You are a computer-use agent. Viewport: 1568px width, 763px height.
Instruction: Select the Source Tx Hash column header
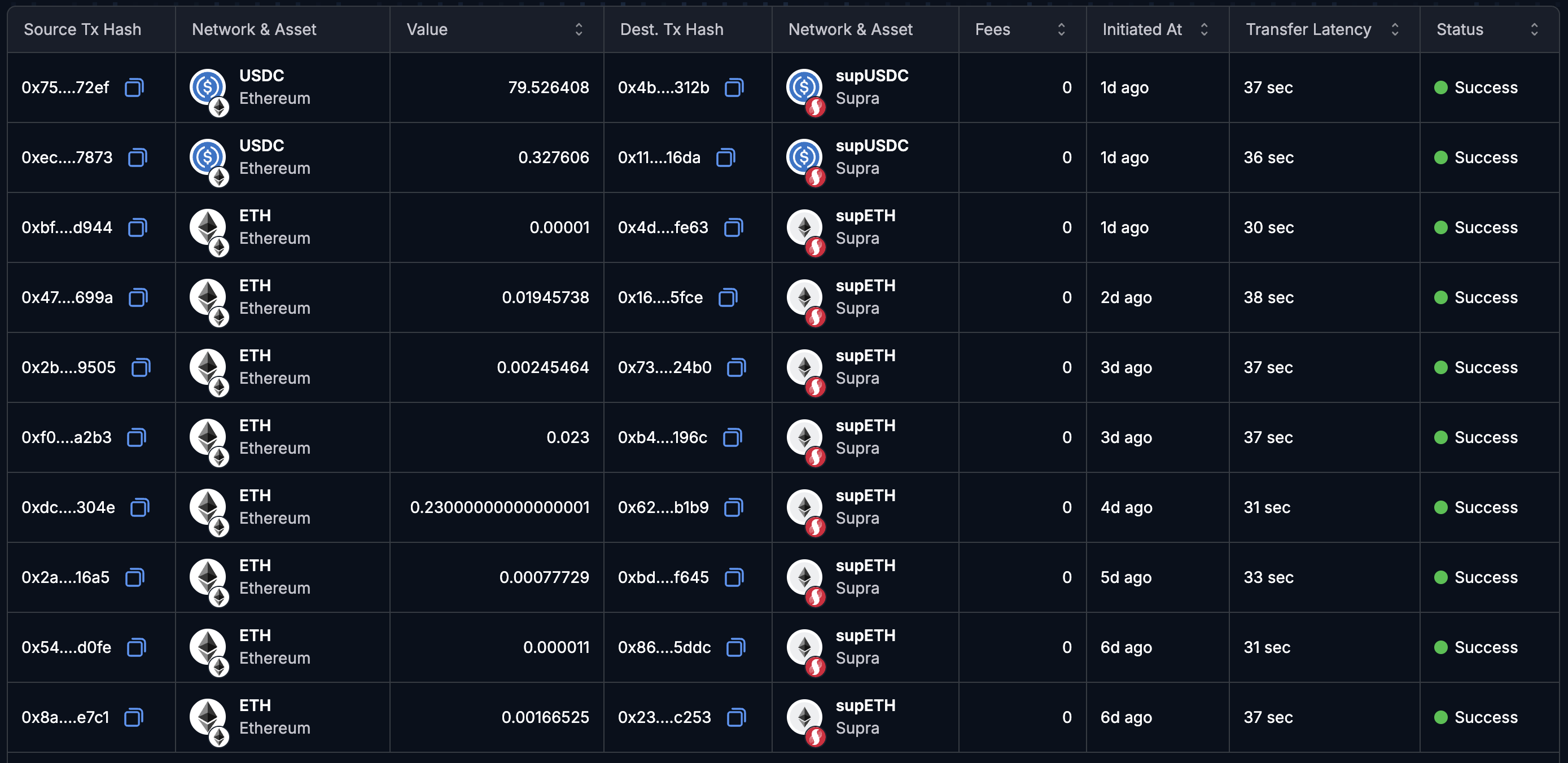(x=83, y=29)
